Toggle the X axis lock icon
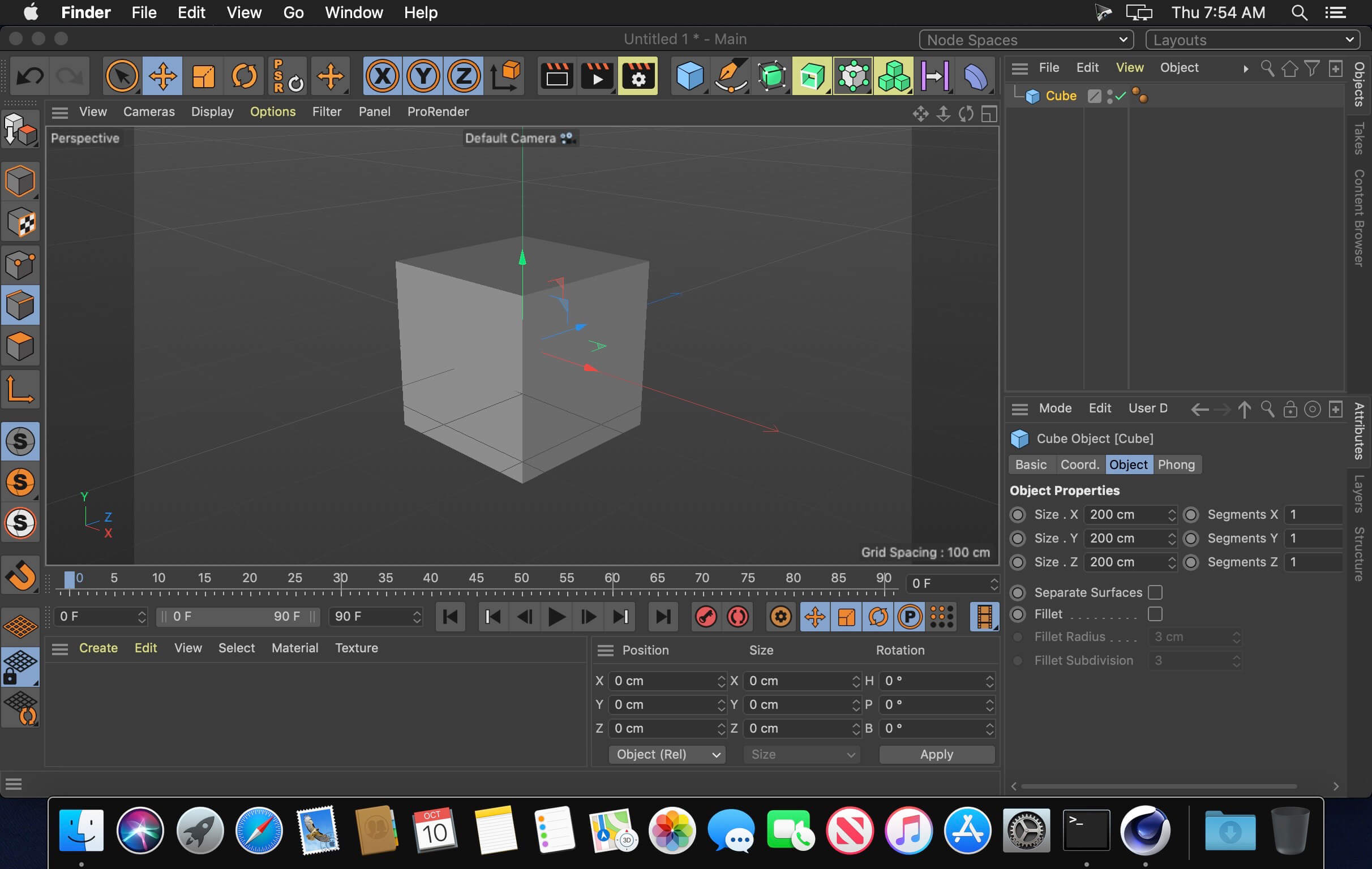The height and width of the screenshot is (869, 1372). click(x=382, y=76)
